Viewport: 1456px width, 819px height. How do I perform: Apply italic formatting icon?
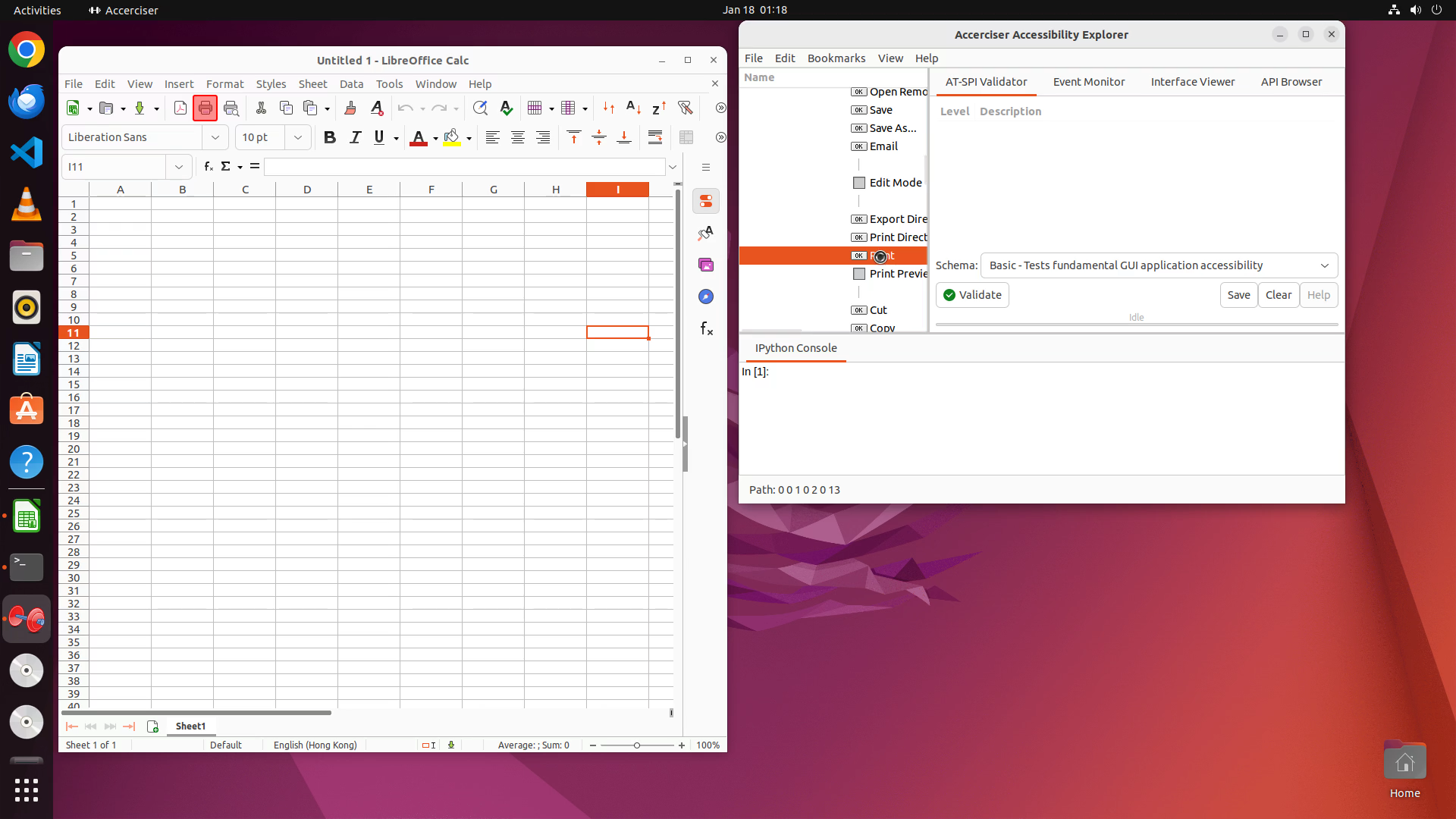click(355, 137)
